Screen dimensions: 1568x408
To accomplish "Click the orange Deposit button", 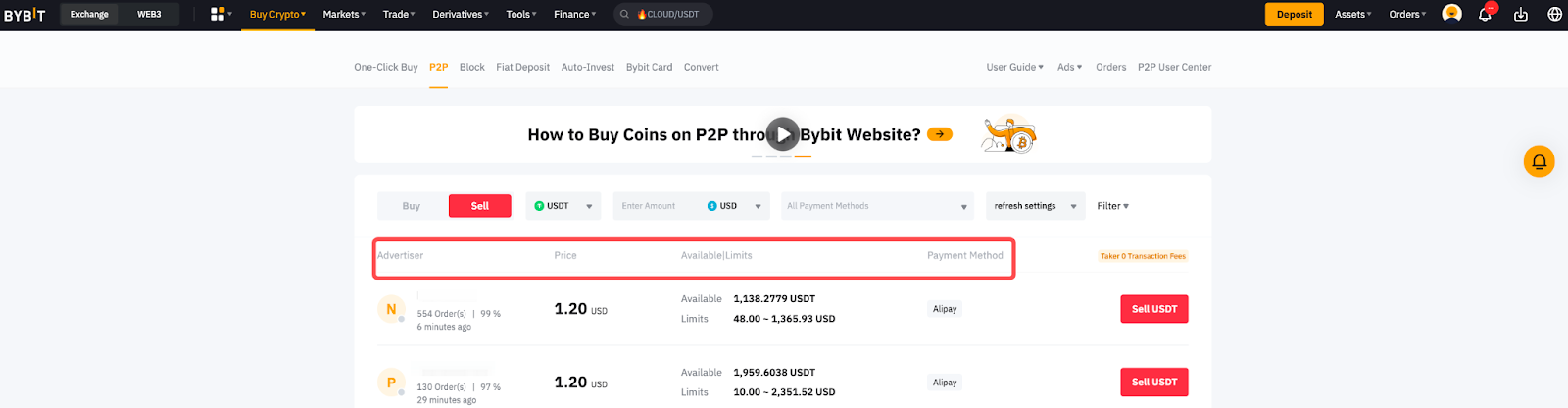I will coord(1294,14).
